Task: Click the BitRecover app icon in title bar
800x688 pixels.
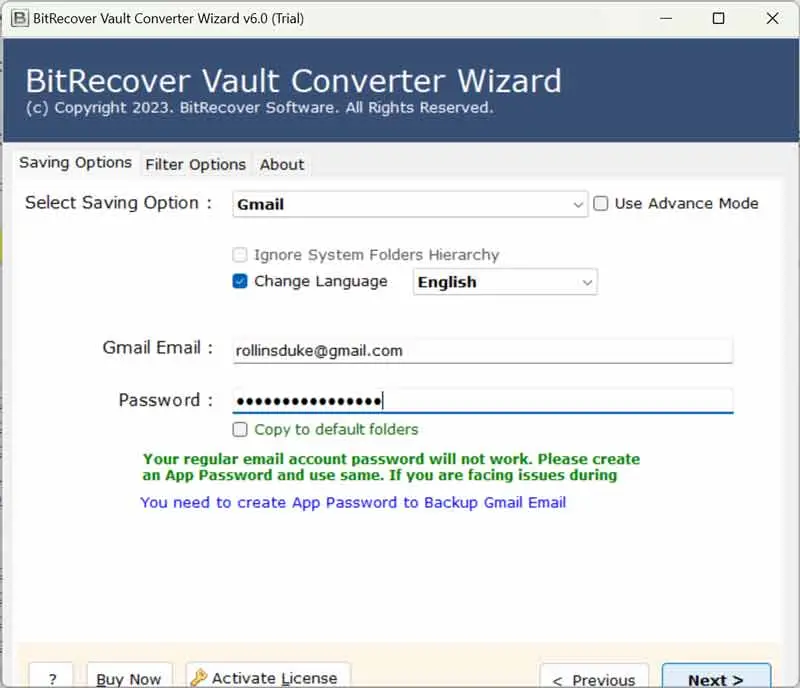Action: pyautogui.click(x=15, y=19)
